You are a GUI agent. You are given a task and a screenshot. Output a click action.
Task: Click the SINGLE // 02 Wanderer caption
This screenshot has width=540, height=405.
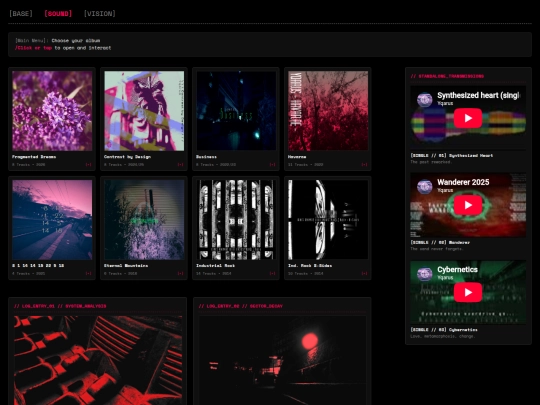coord(440,242)
